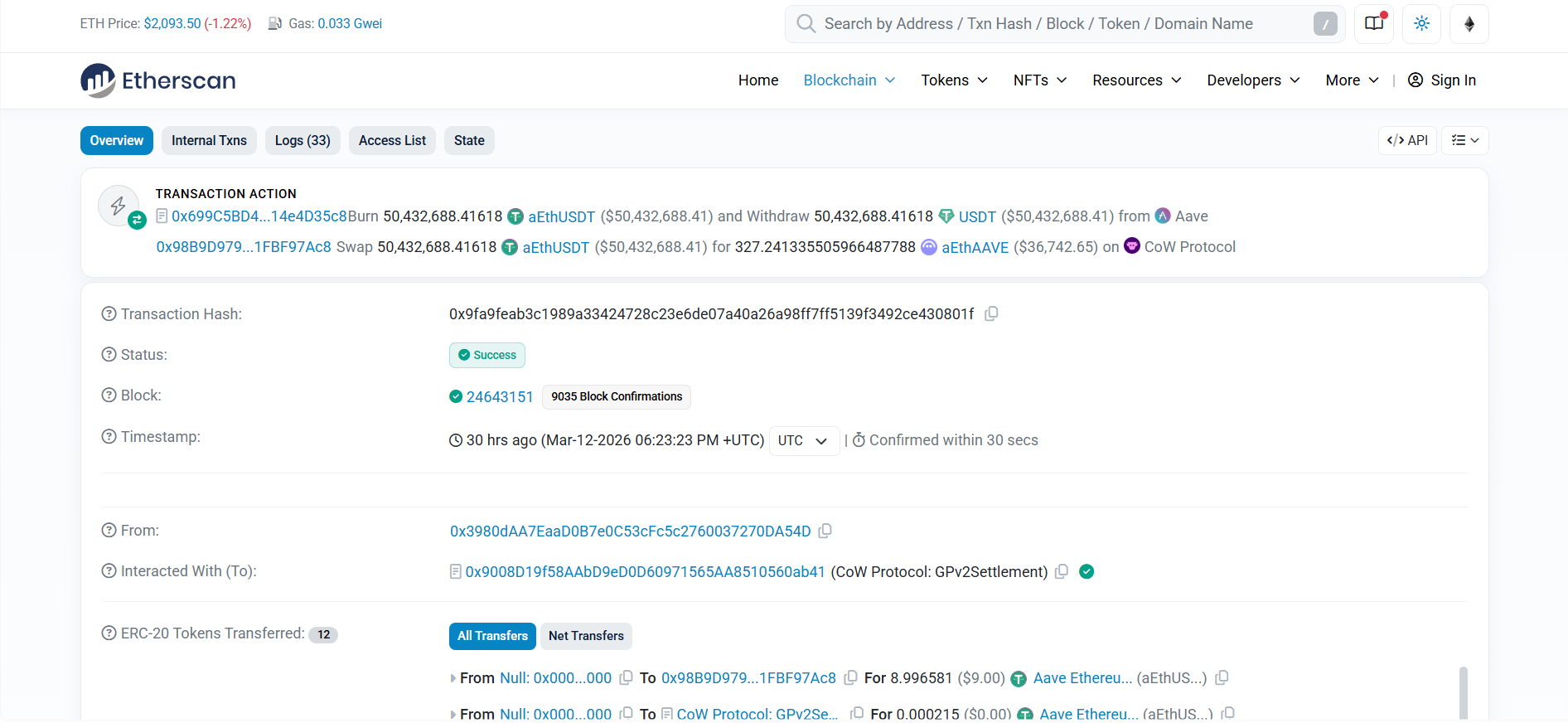Click the Etherscan logo
Screen dimensions: 1568x723
coord(157,80)
